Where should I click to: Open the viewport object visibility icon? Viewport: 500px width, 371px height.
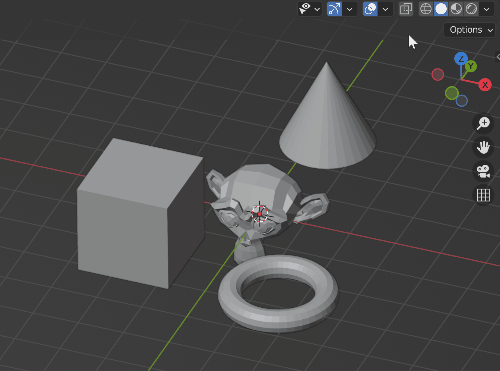tap(305, 9)
